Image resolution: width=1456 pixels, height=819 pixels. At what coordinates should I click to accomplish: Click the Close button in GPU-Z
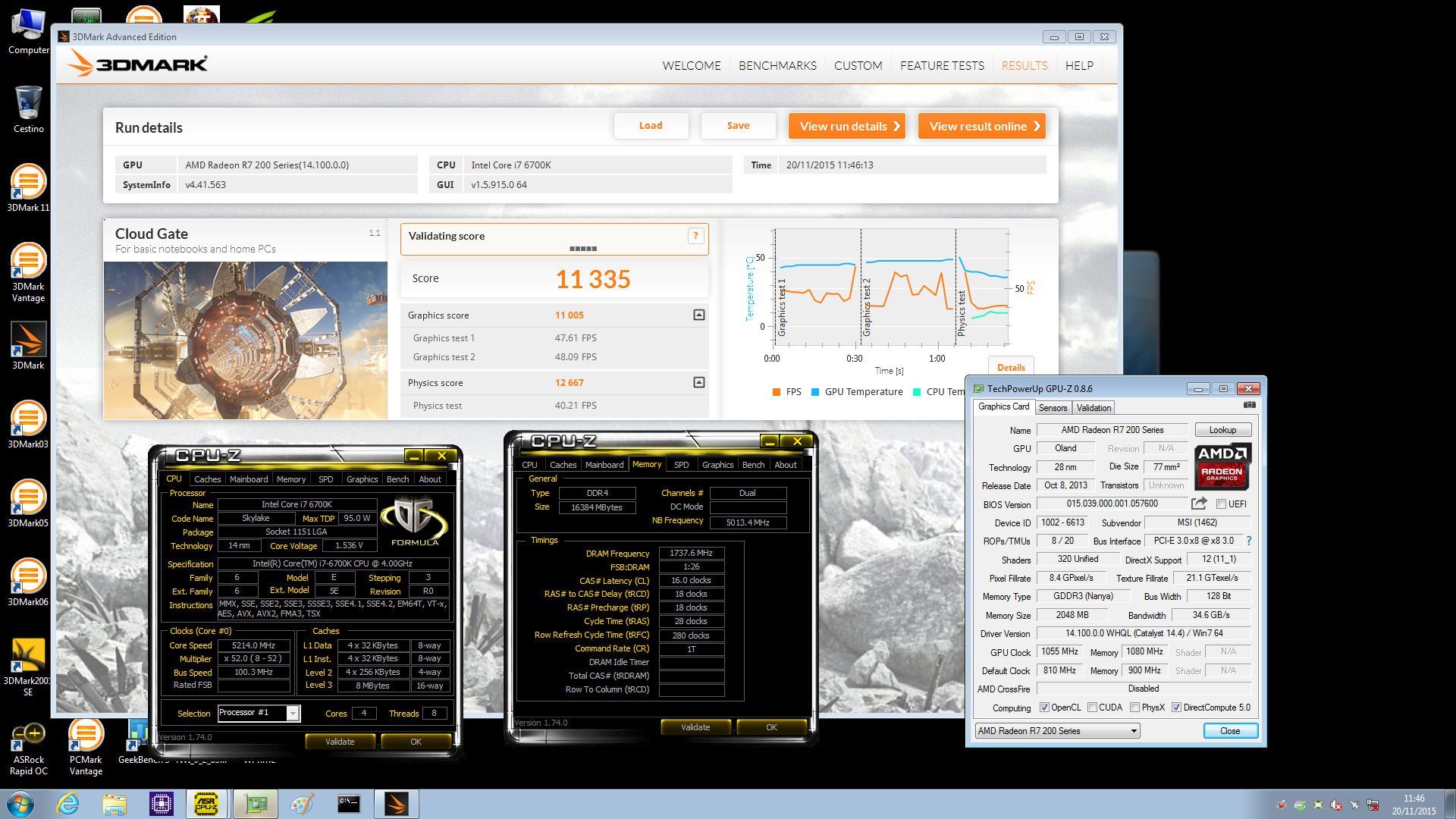point(1230,731)
